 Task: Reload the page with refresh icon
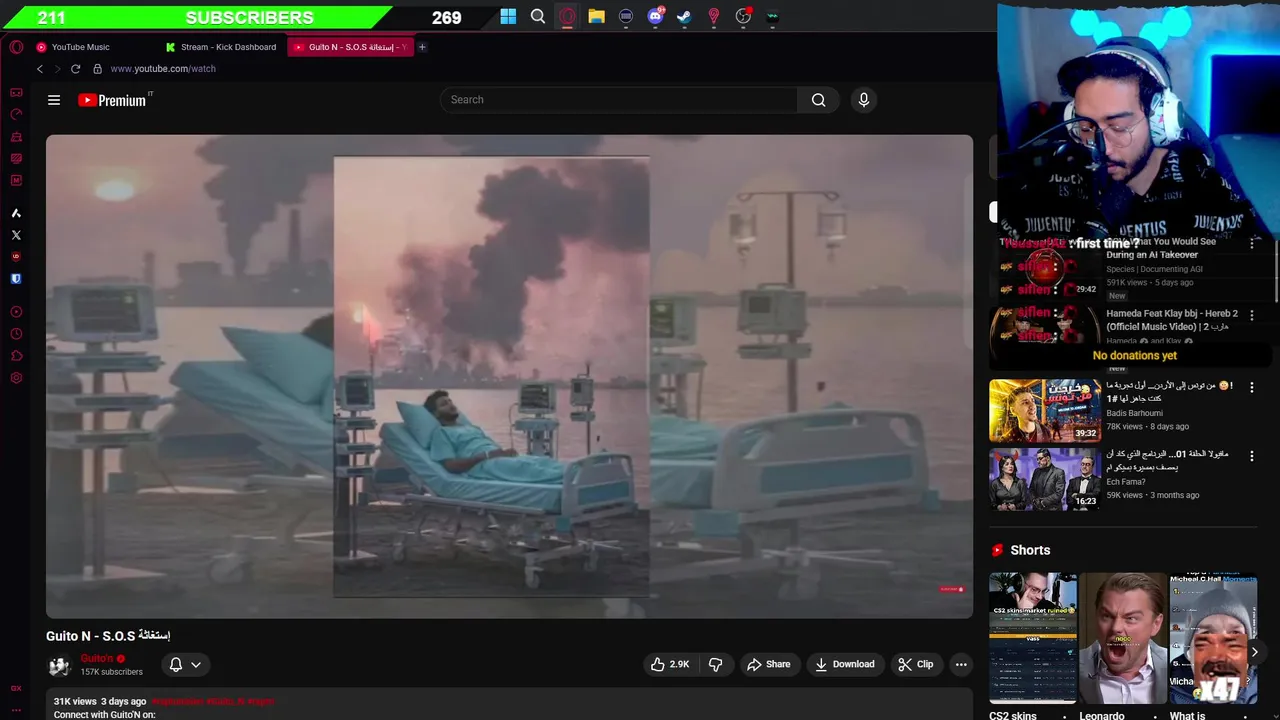point(75,69)
